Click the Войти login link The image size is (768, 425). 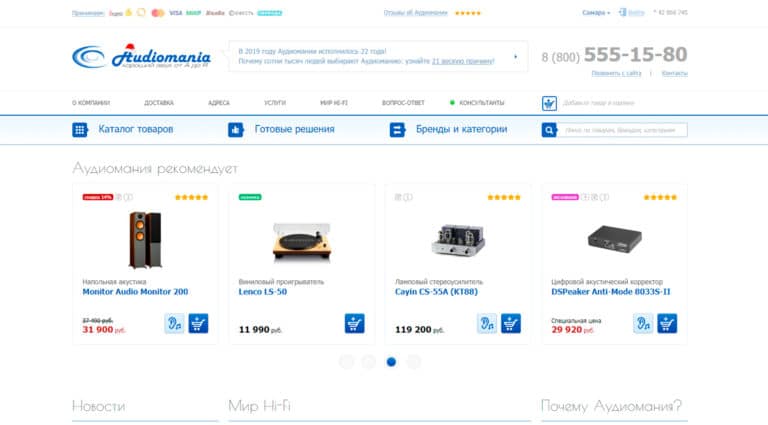tap(636, 13)
